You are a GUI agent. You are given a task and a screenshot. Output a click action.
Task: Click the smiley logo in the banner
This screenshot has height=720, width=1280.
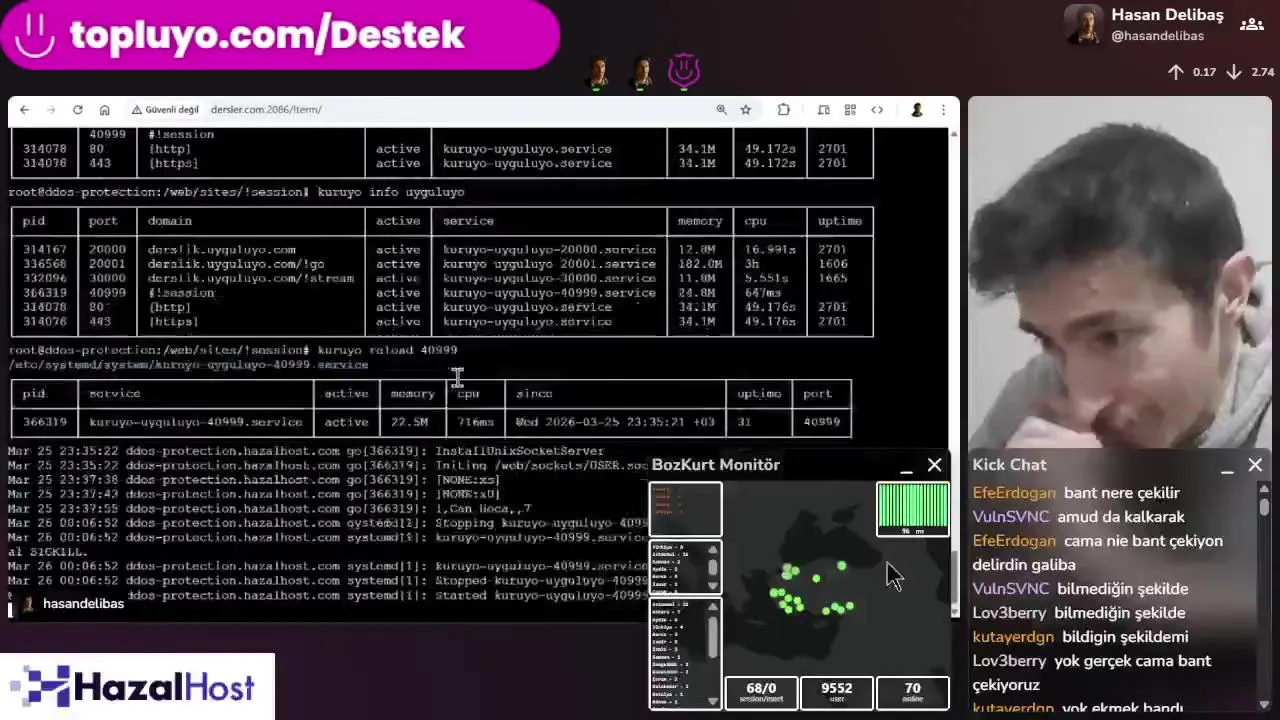pos(35,35)
